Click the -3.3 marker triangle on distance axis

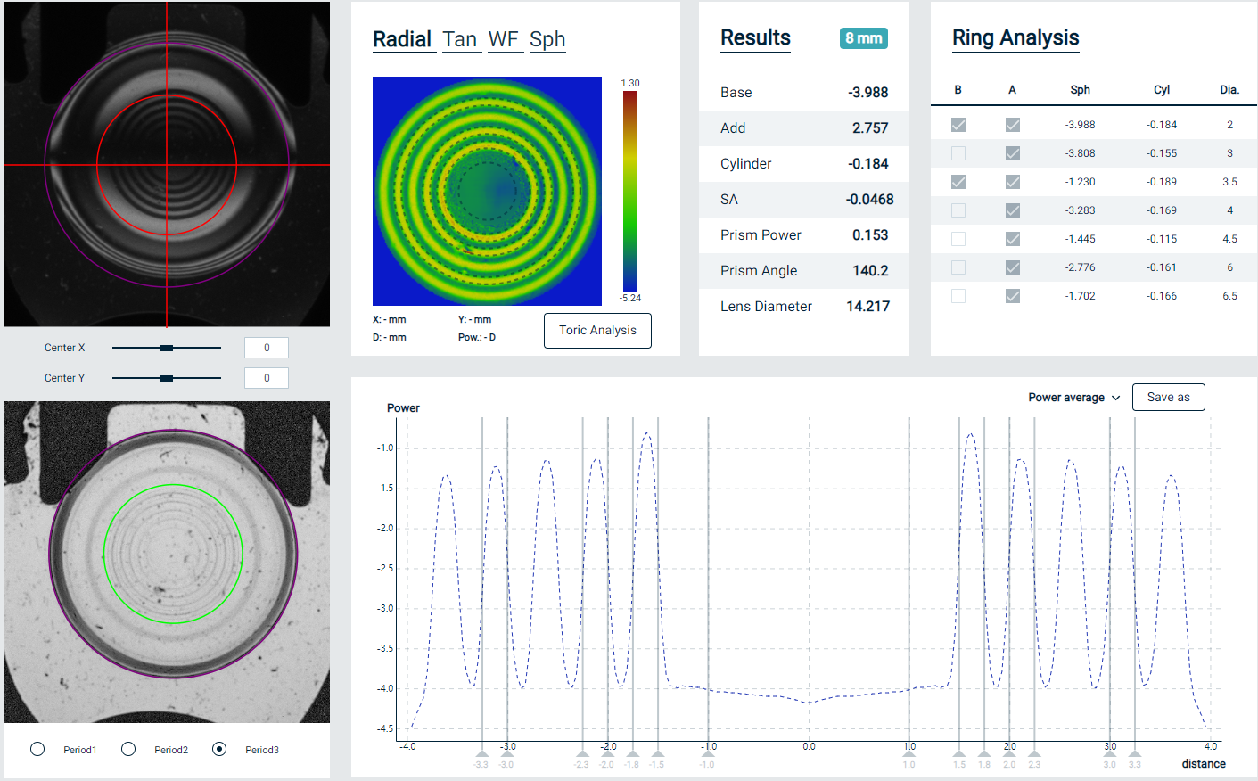[x=482, y=756]
